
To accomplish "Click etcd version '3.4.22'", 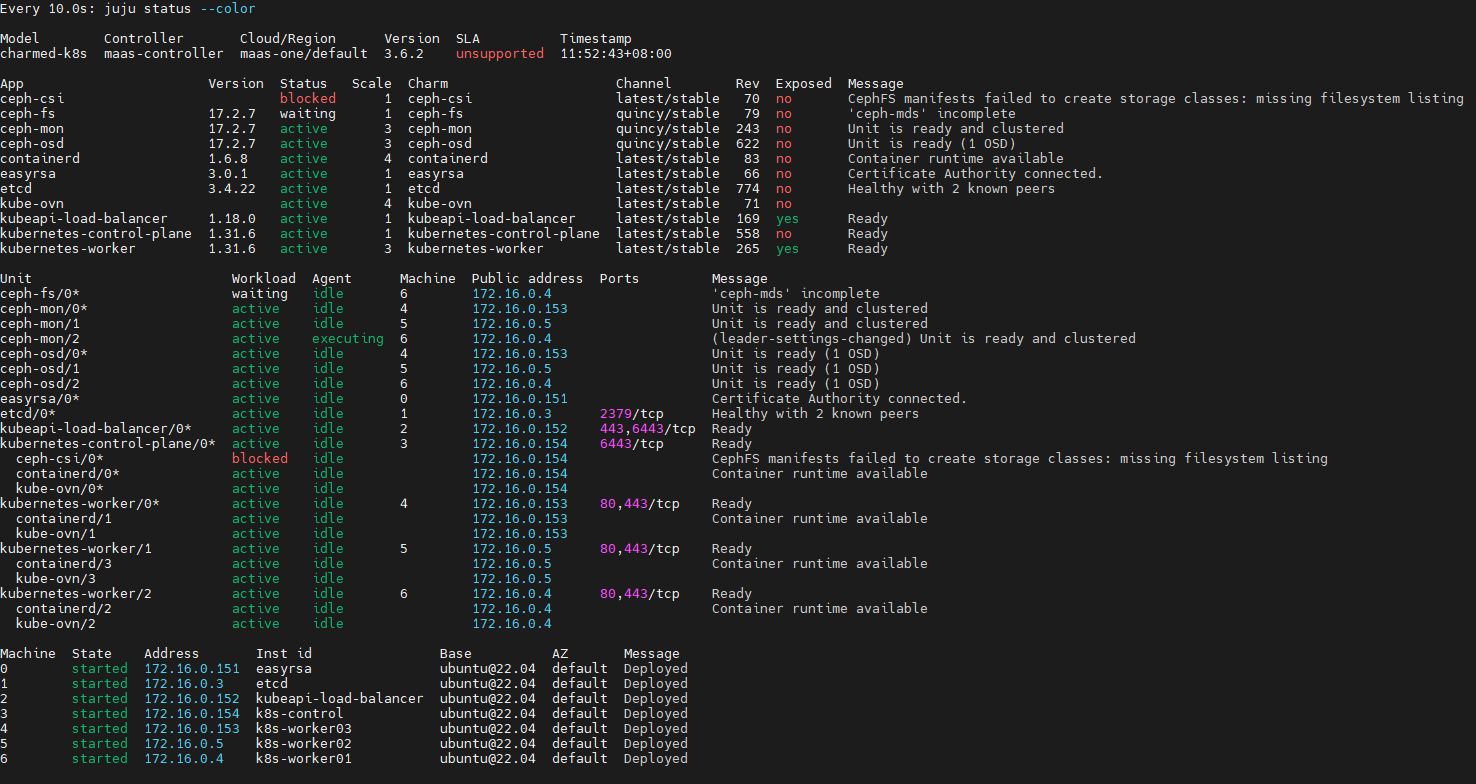I will point(232,189).
